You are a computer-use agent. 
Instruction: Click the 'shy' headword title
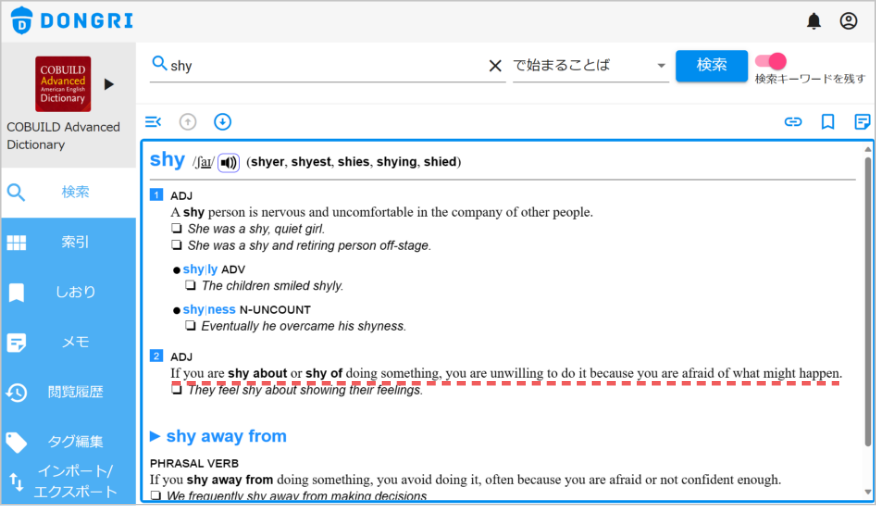[x=167, y=160]
